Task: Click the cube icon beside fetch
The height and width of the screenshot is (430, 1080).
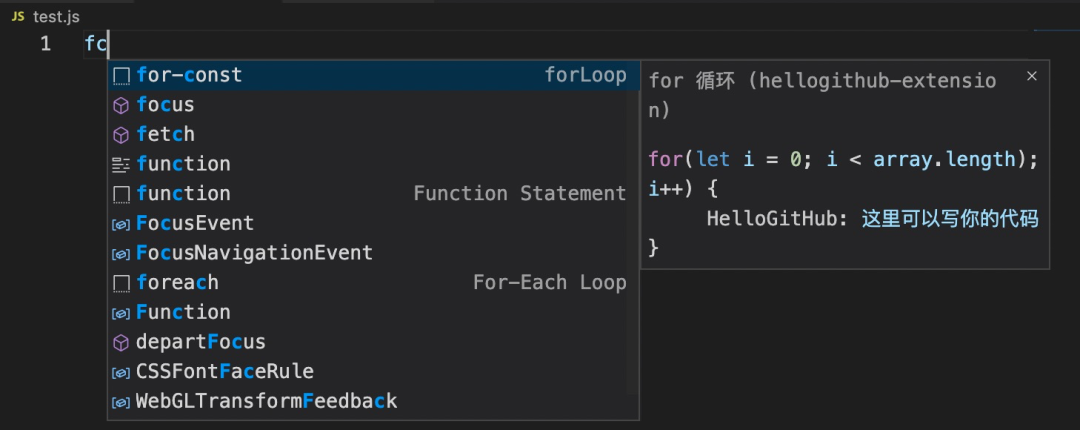Action: coord(121,134)
